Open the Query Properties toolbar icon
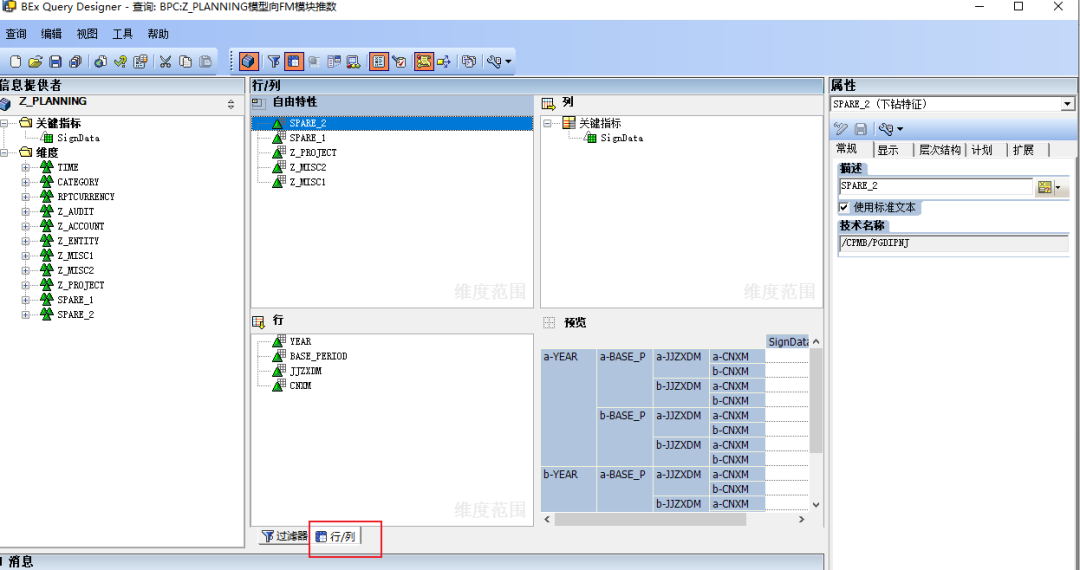Image resolution: width=1080 pixels, height=570 pixels. pos(141,62)
